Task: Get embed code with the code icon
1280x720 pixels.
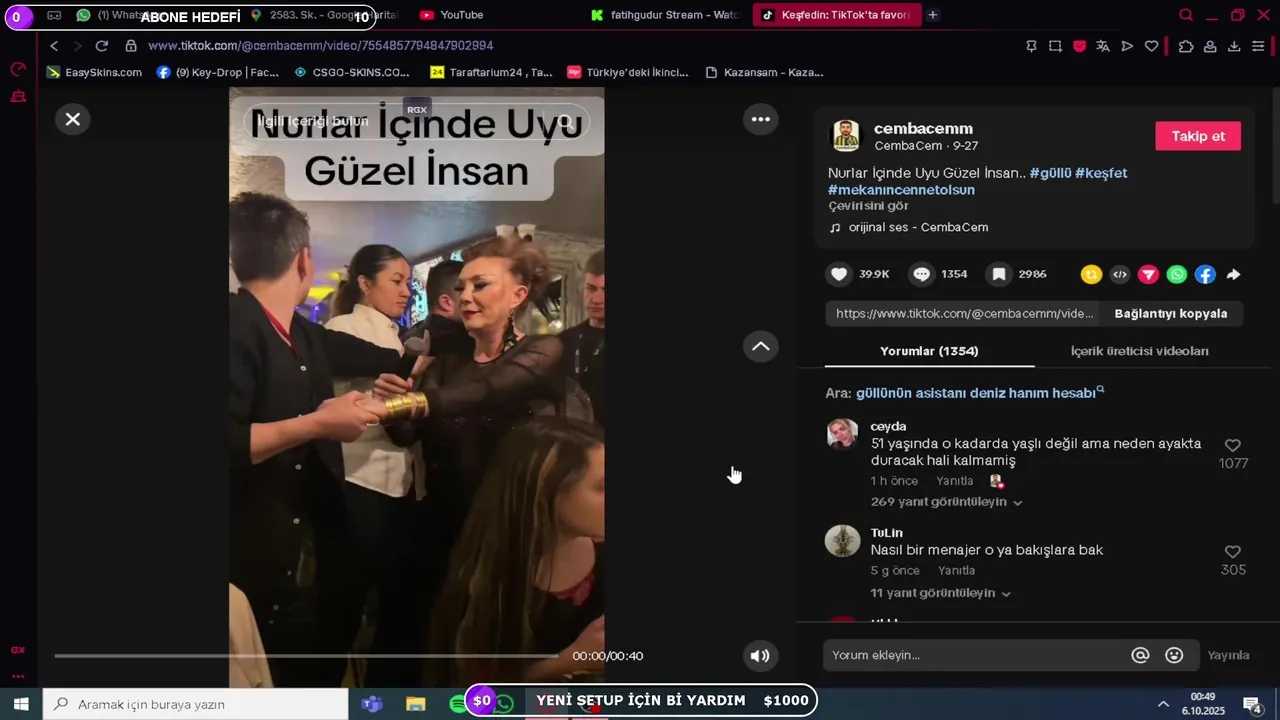Action: pos(1120,274)
